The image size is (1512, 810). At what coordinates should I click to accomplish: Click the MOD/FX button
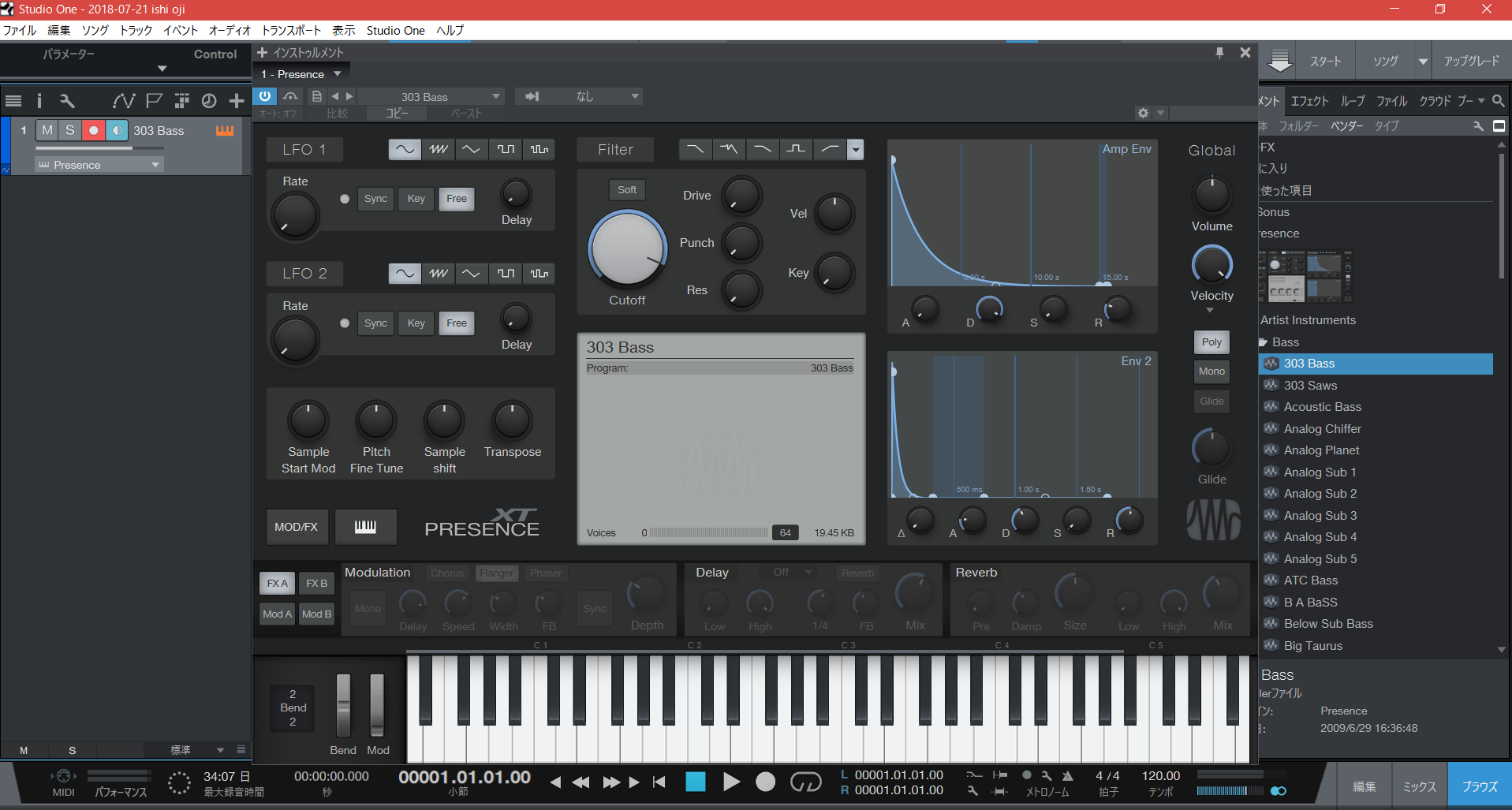[296, 527]
